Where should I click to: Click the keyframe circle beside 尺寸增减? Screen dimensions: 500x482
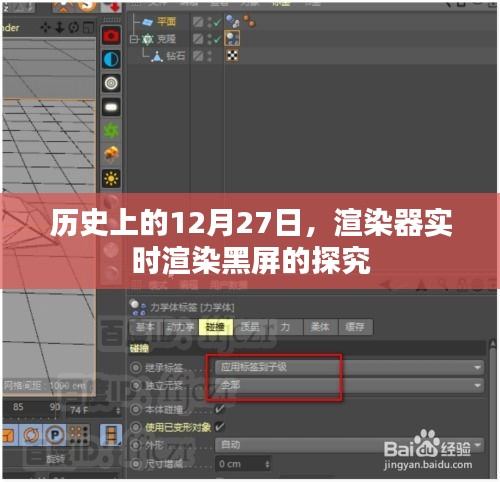136,464
